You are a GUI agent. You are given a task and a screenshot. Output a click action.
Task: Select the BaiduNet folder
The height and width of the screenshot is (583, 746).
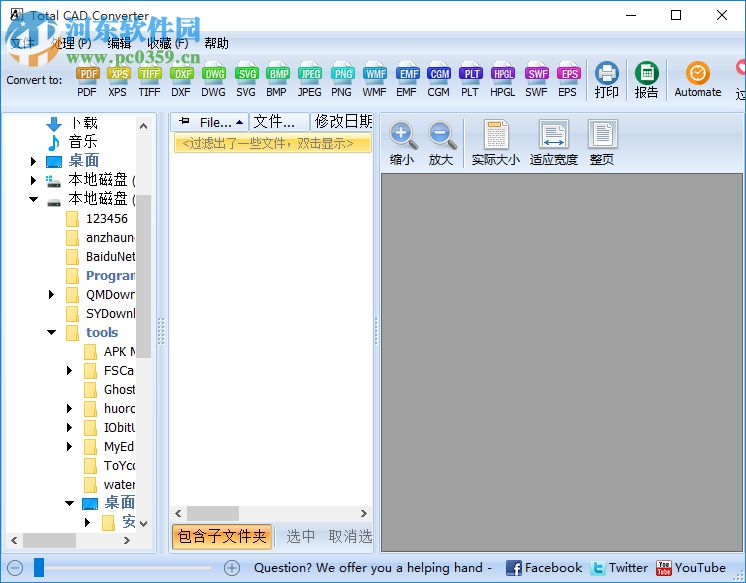[x=101, y=257]
